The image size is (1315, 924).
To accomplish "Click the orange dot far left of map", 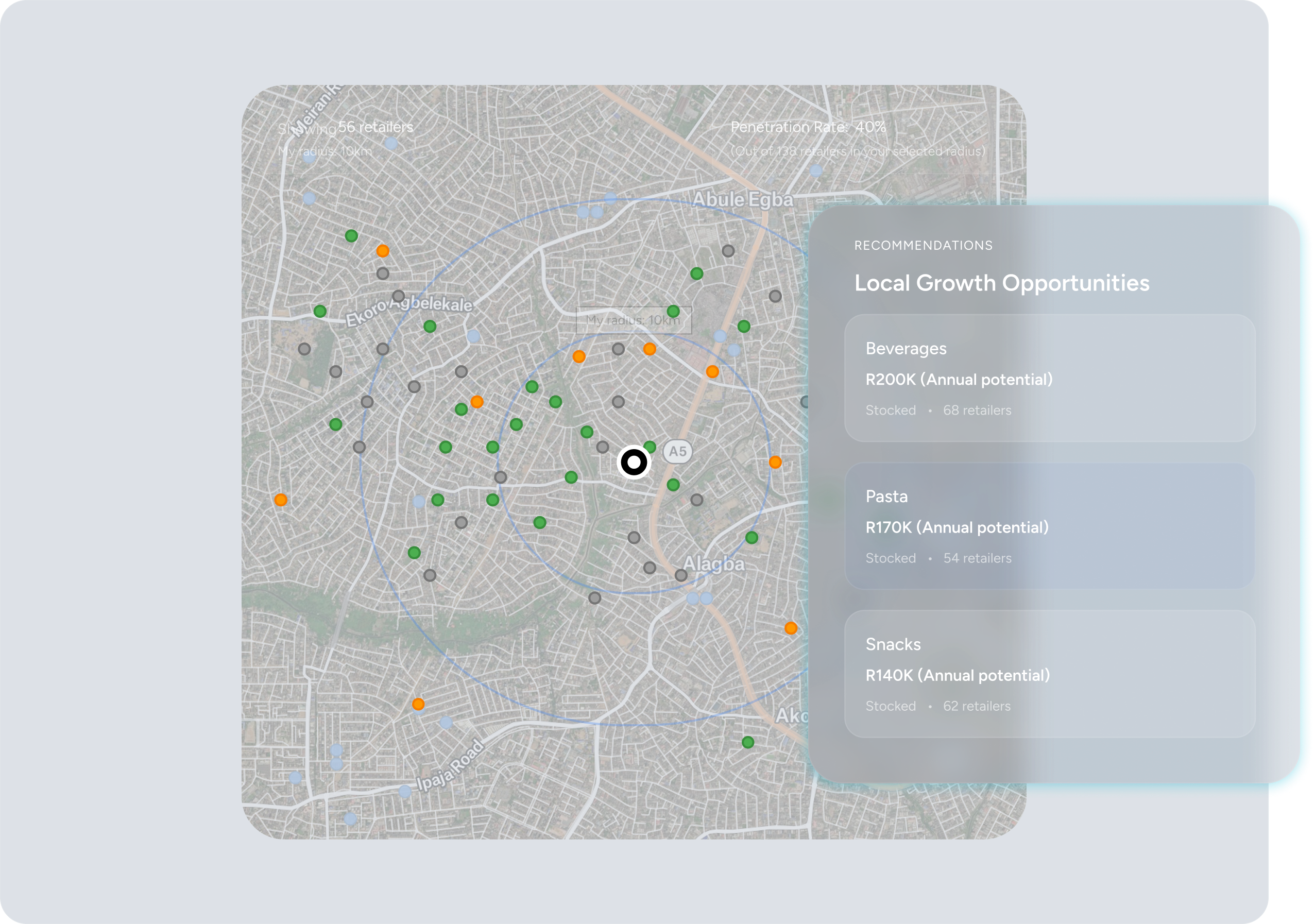I will 281,500.
